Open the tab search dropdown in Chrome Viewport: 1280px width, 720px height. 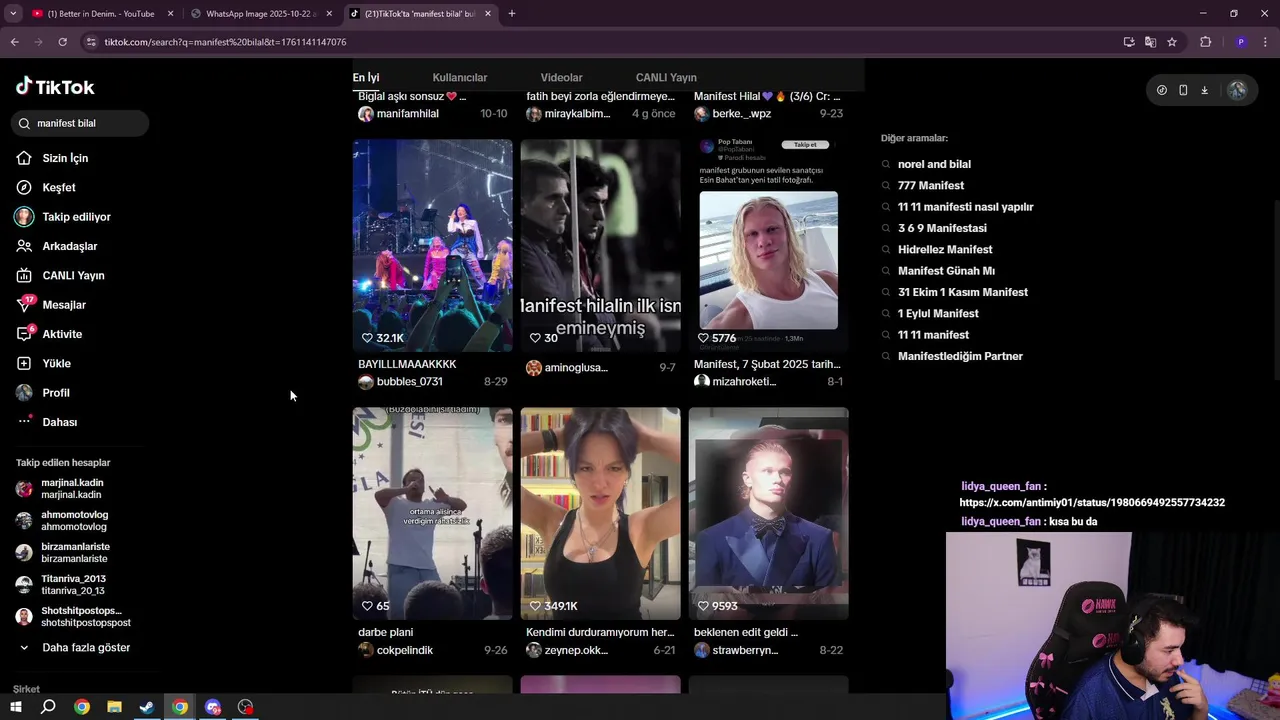click(13, 13)
